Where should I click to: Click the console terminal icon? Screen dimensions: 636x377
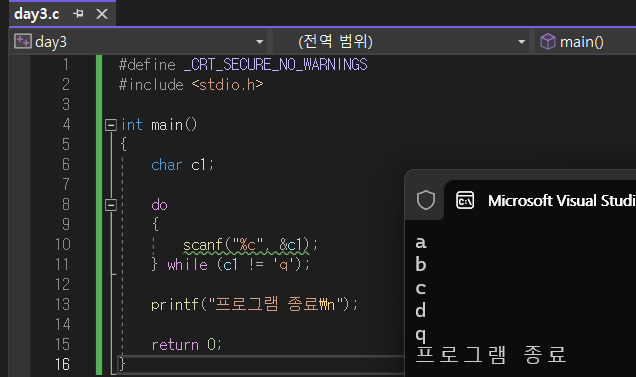tap(465, 200)
